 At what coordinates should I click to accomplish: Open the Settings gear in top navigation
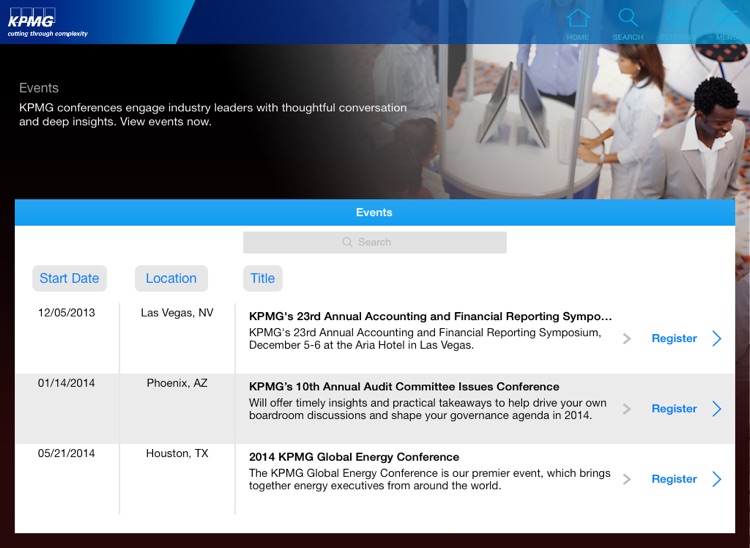pos(677,23)
